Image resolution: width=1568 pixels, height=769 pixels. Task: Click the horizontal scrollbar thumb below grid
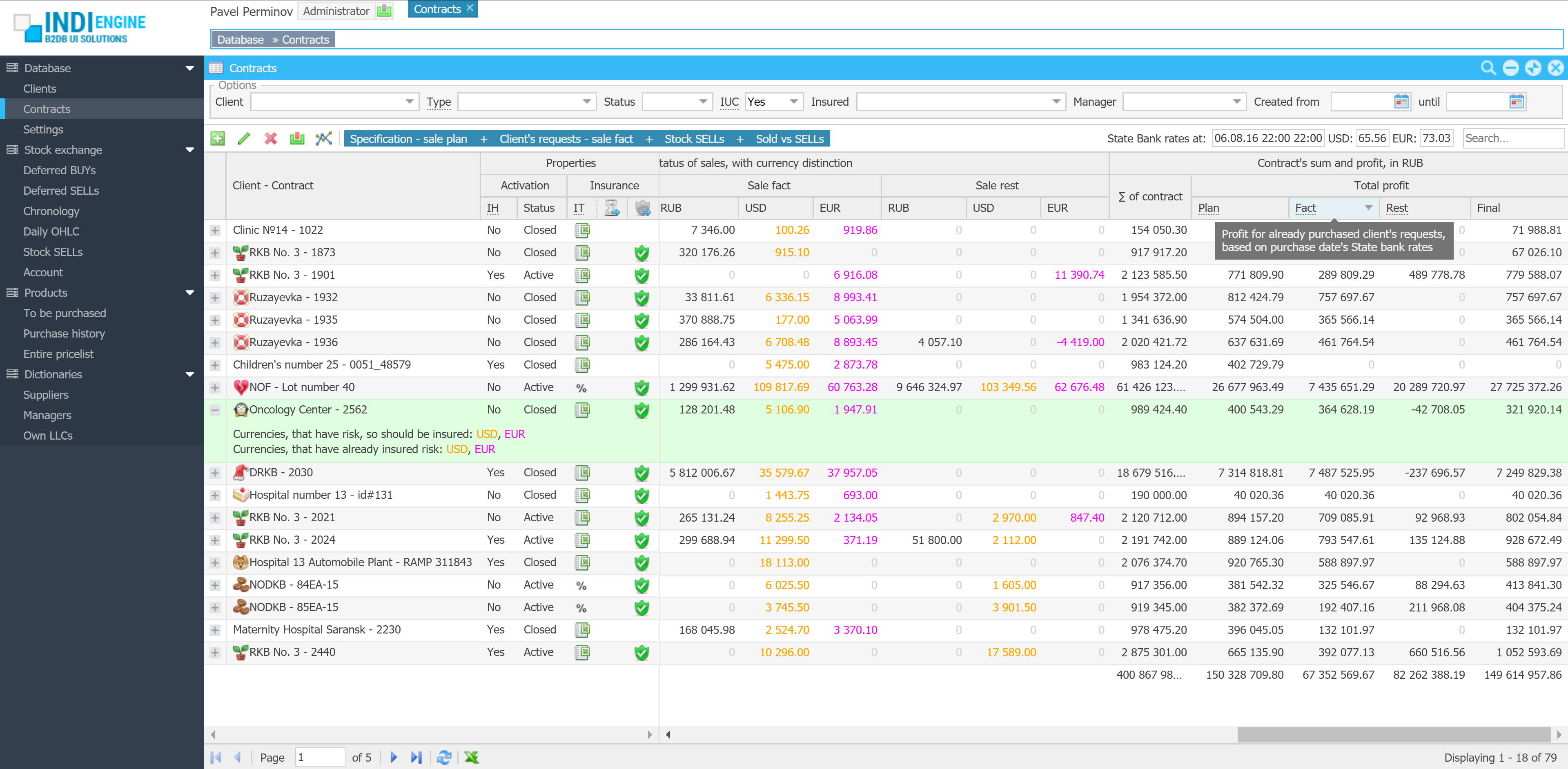[1393, 734]
